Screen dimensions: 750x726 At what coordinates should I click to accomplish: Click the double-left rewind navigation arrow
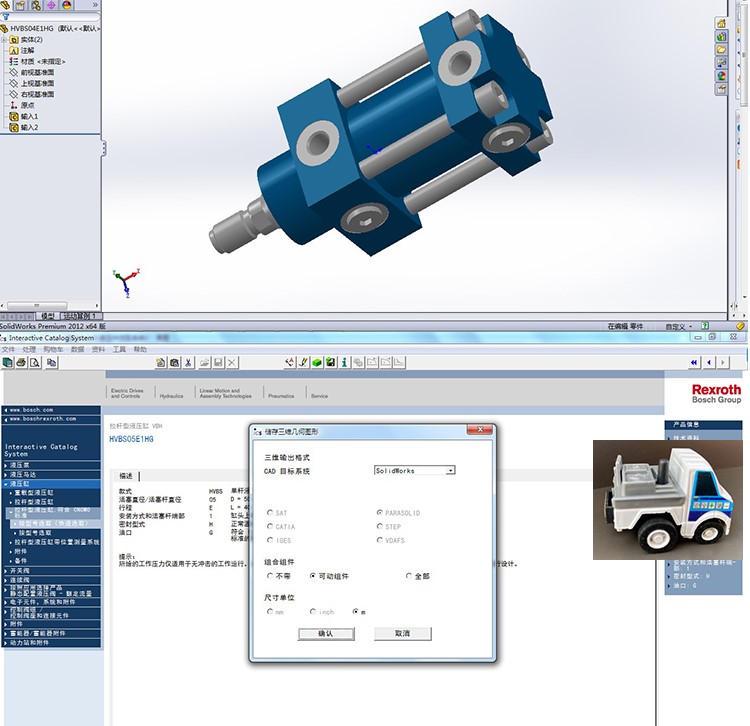(694, 363)
